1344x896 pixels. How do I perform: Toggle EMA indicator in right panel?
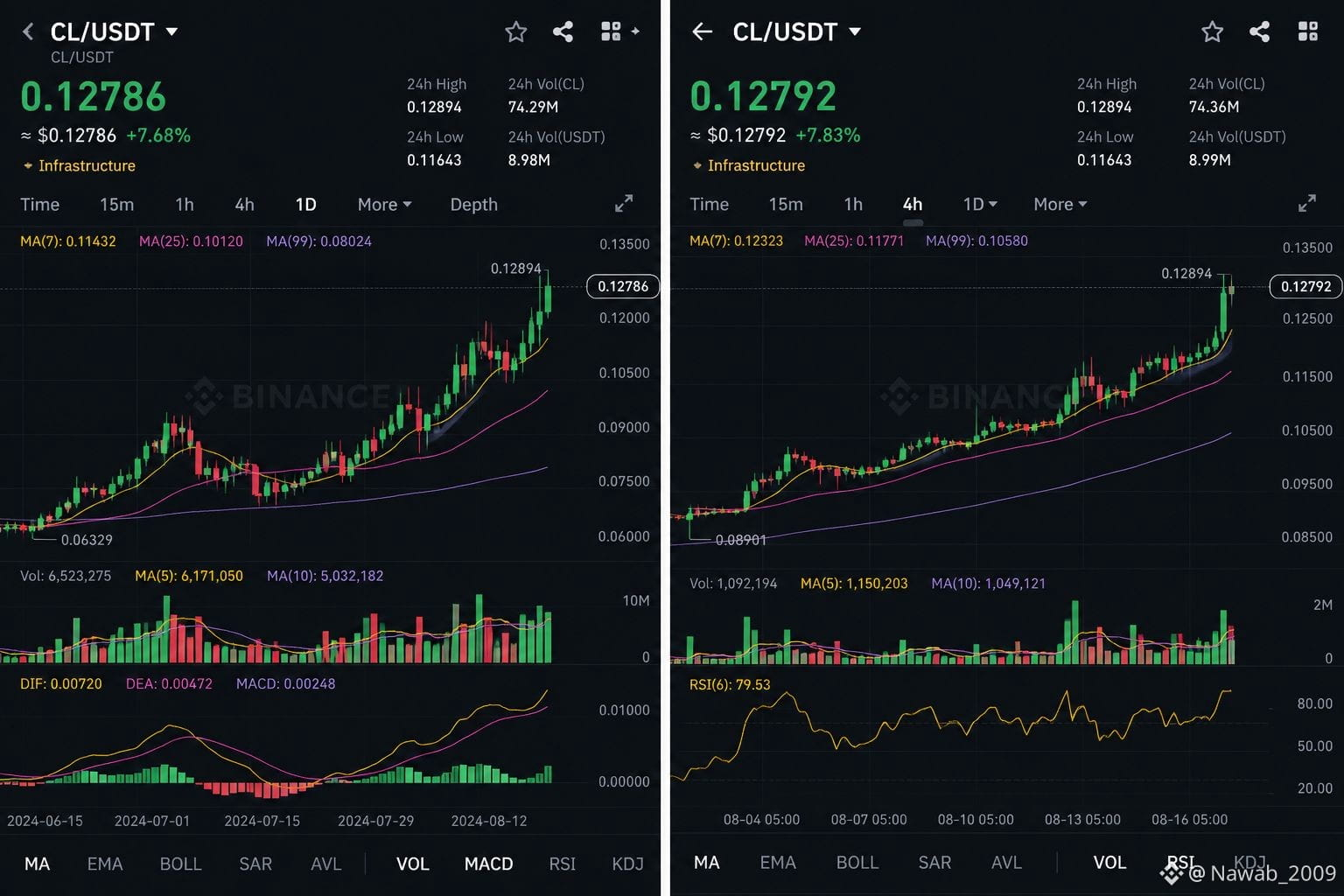point(778,863)
